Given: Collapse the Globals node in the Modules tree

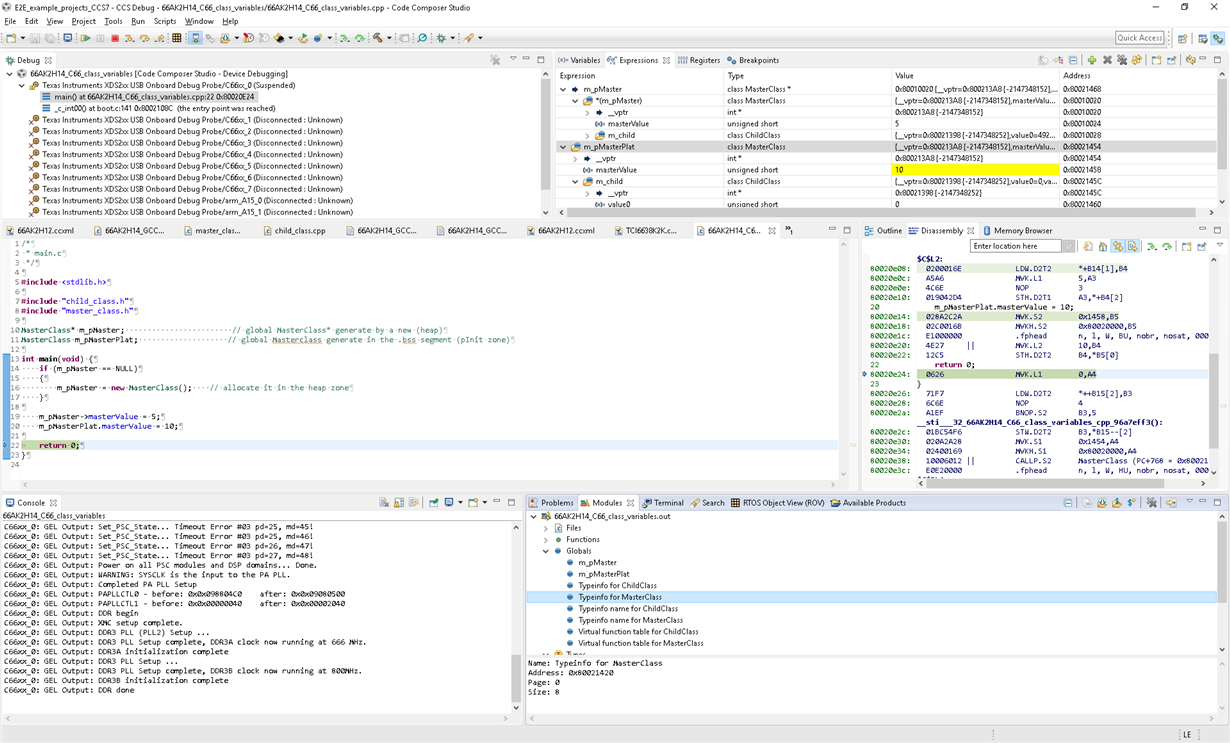Looking at the screenshot, I should tap(546, 551).
